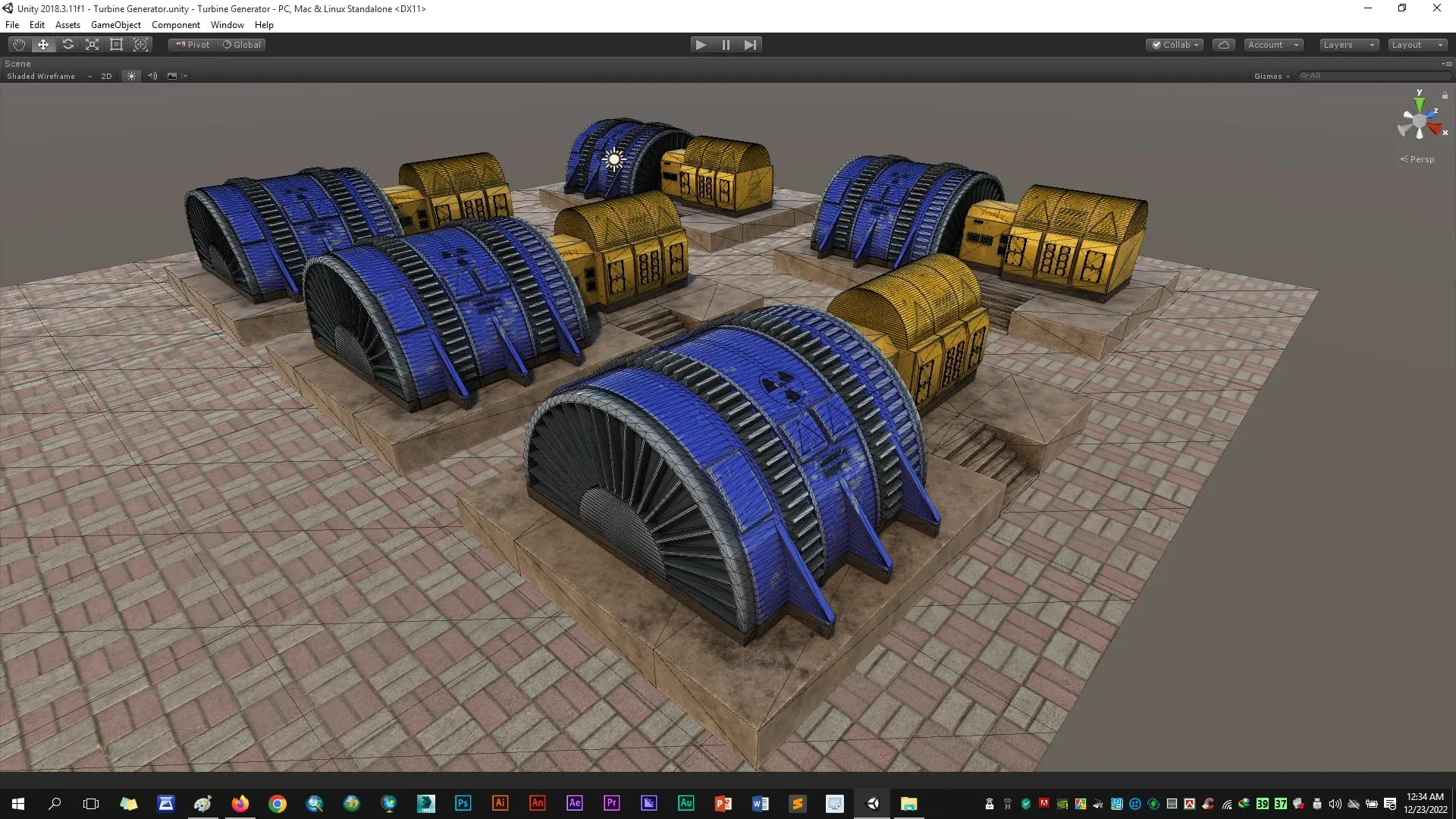Open Task View on the taskbar
The width and height of the screenshot is (1456, 819).
(x=91, y=804)
